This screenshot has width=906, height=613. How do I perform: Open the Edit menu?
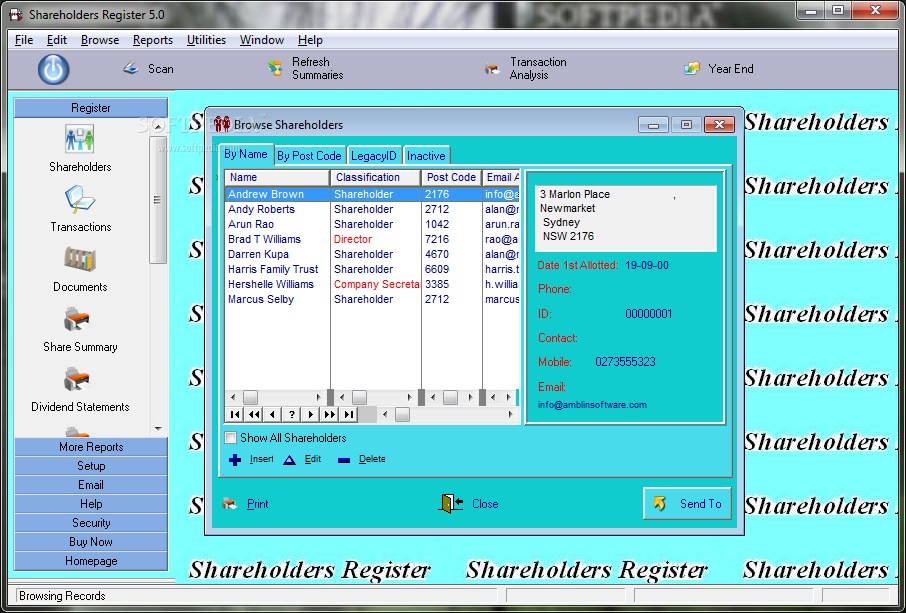point(57,40)
